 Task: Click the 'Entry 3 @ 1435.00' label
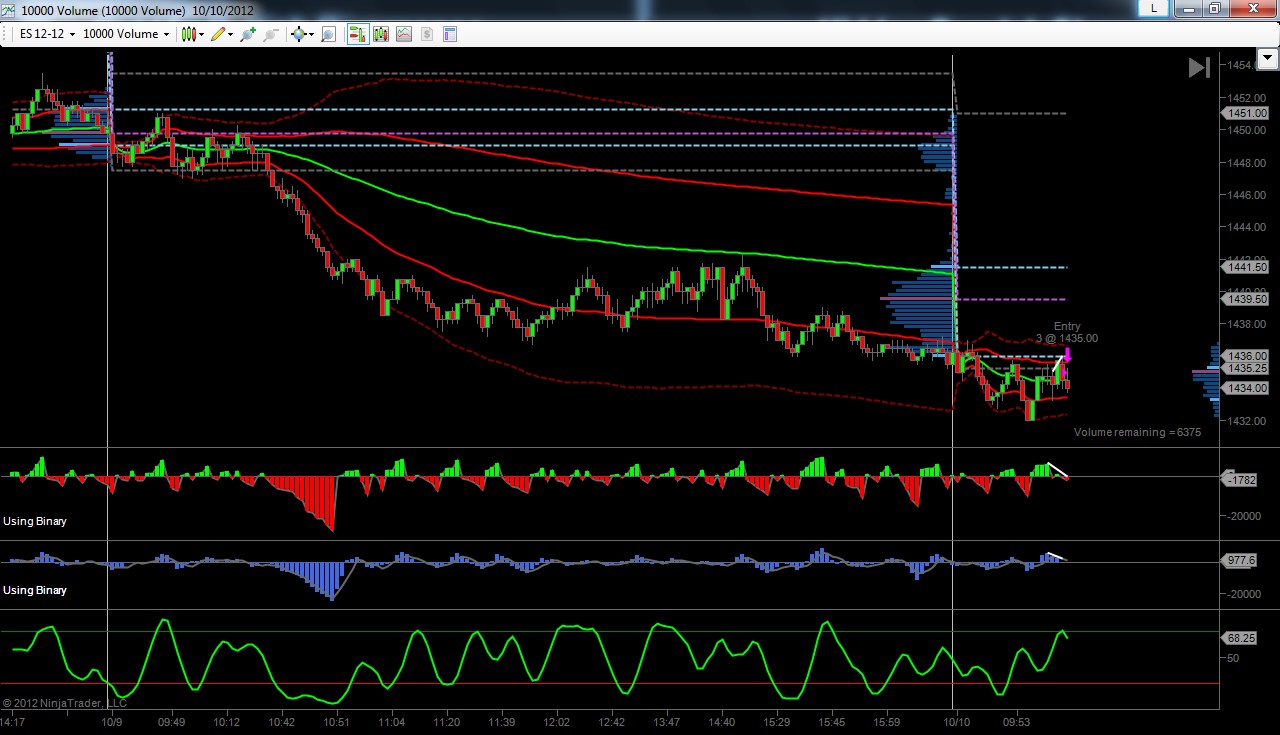pos(1067,332)
